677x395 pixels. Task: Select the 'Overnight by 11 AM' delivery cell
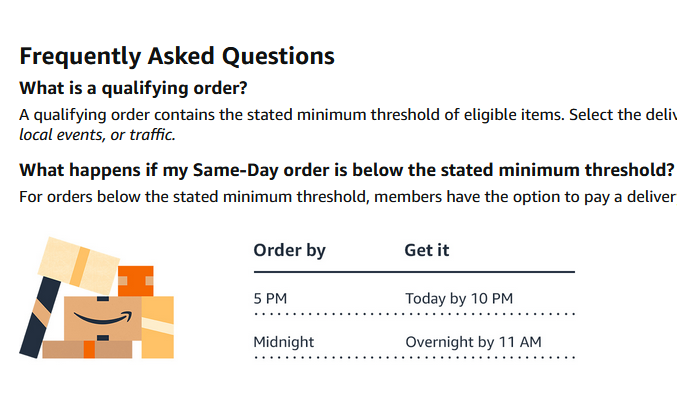pos(473,342)
